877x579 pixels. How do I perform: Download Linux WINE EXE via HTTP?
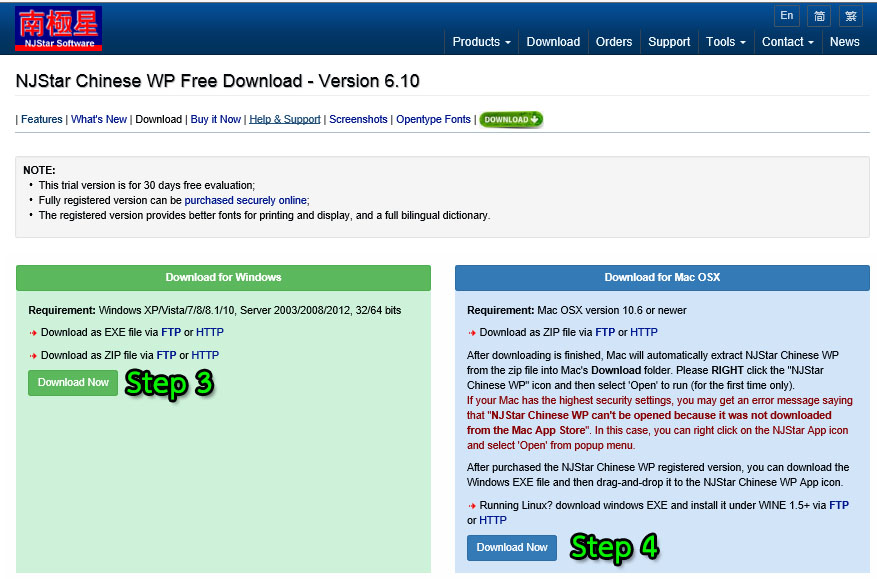(x=493, y=520)
